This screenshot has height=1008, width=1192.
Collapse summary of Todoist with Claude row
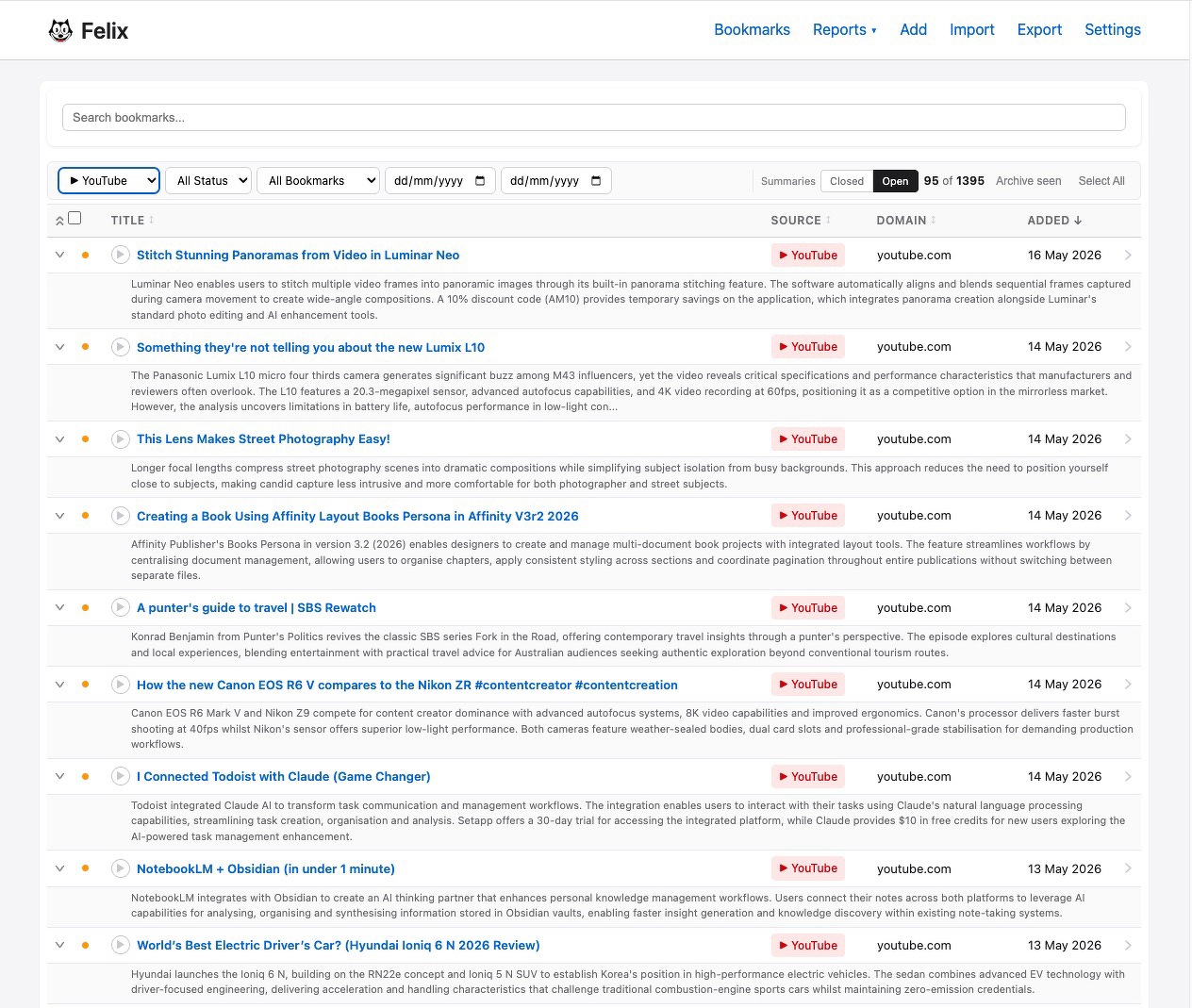click(59, 776)
